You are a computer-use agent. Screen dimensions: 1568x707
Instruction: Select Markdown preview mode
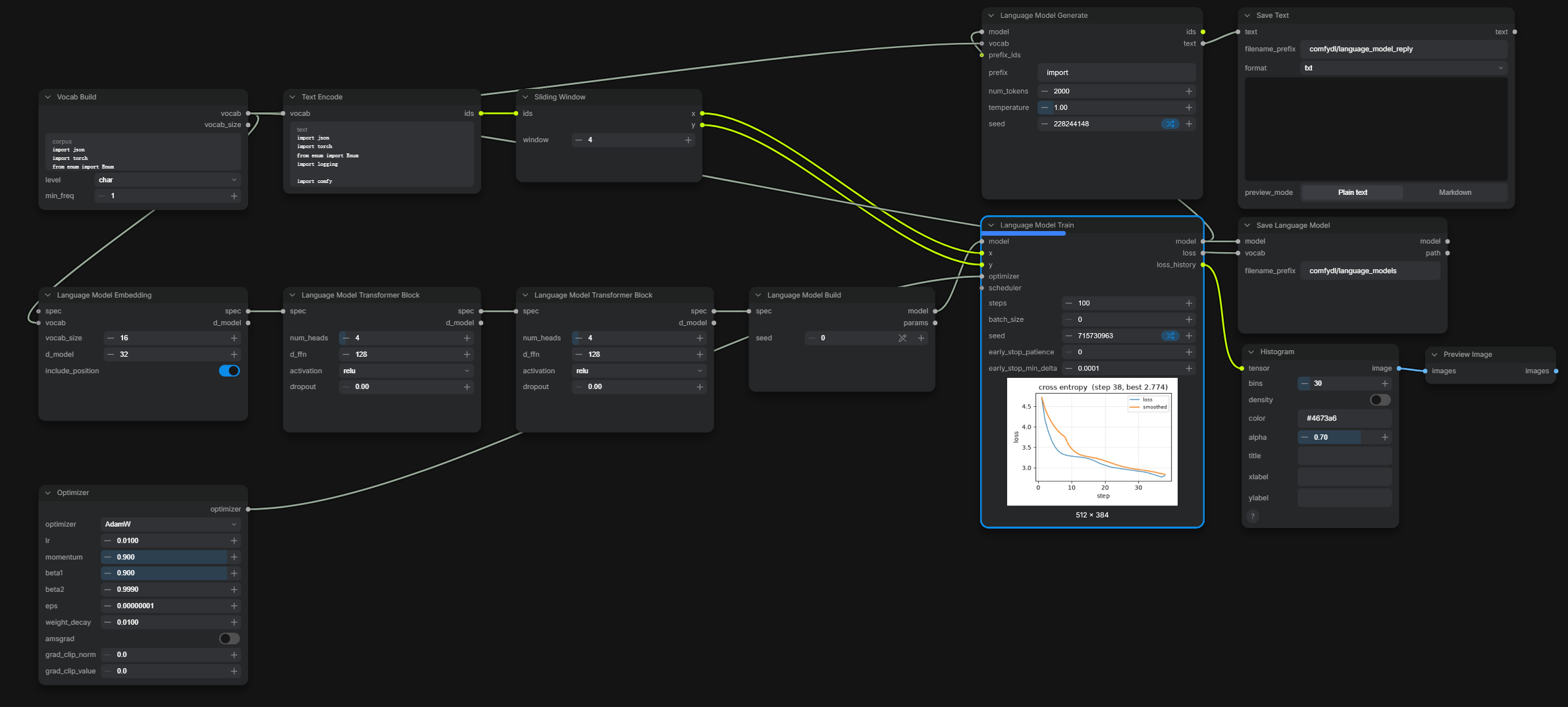click(x=1455, y=192)
